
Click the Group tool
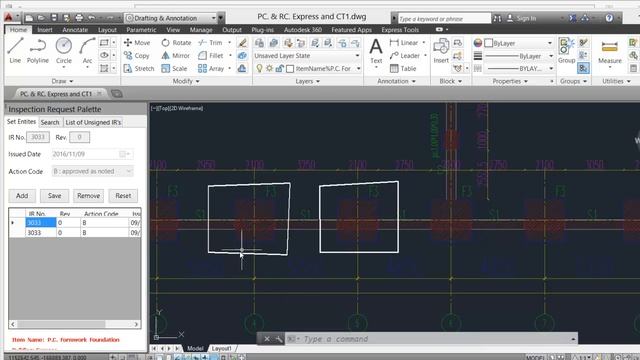(566, 51)
